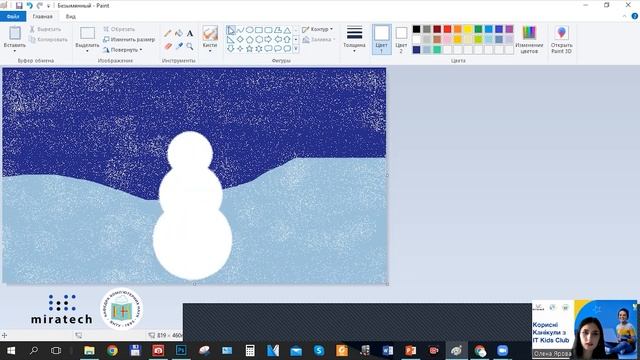Image resolution: width=640 pixels, height=360 pixels.
Task: Open Zoom from the taskbar
Action: [502, 350]
